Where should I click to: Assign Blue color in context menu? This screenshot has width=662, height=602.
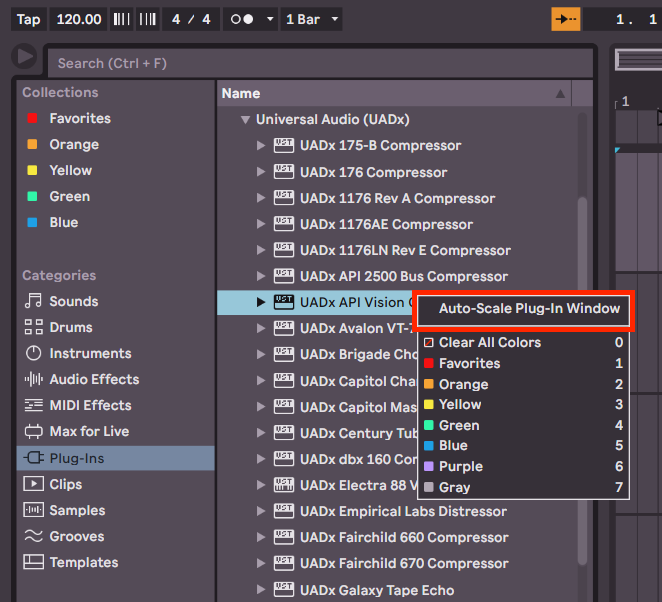click(524, 445)
